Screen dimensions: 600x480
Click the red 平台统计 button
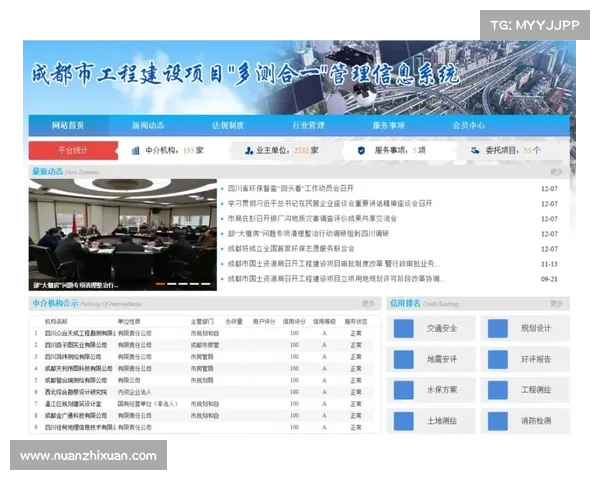tap(73, 150)
